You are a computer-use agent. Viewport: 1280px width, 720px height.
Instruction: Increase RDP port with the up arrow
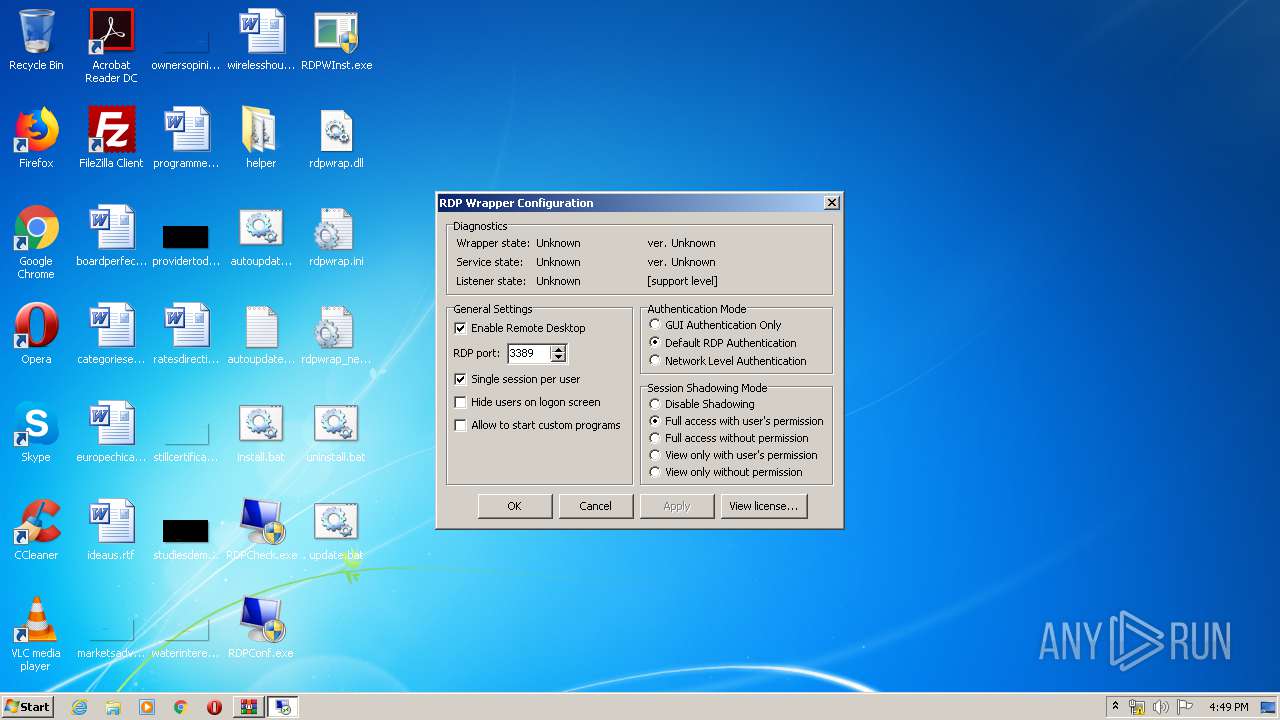559,349
